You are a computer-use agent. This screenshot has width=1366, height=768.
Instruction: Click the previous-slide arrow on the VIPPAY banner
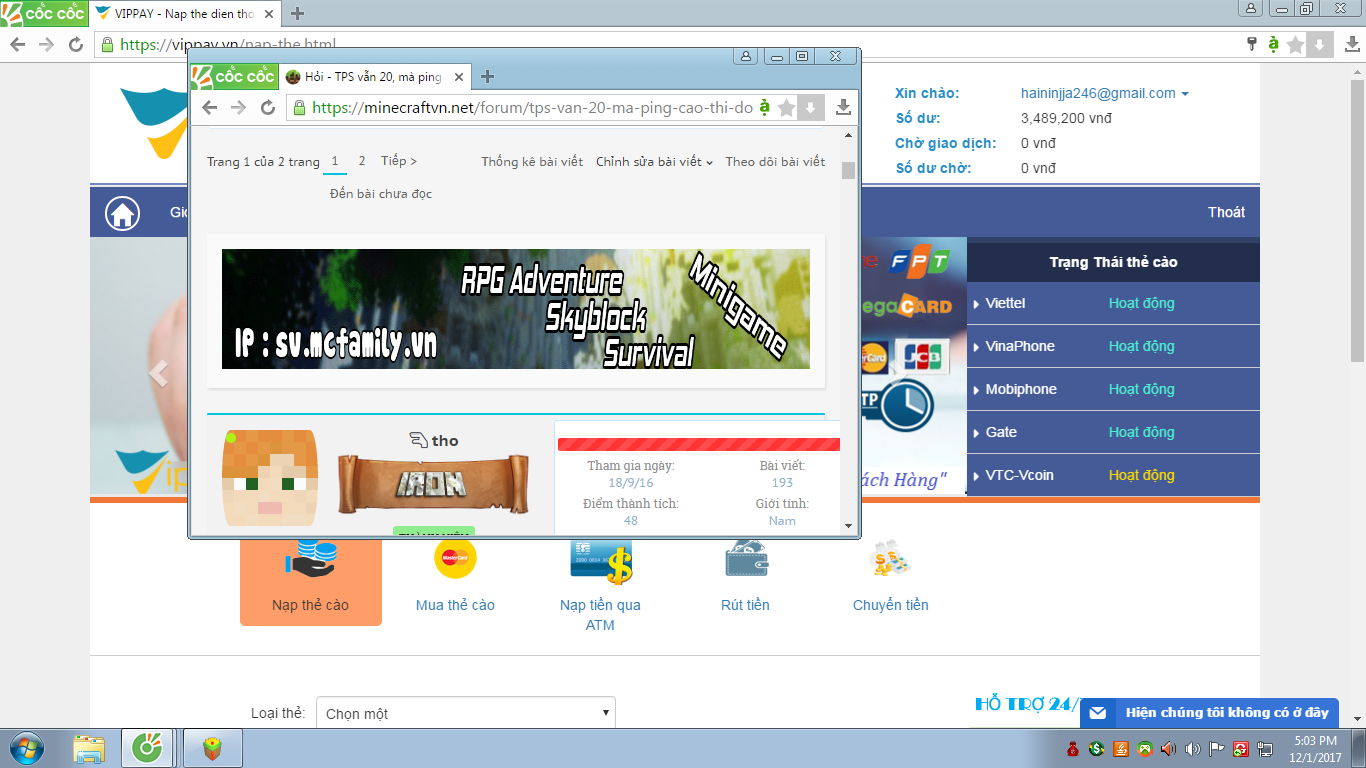pyautogui.click(x=157, y=373)
